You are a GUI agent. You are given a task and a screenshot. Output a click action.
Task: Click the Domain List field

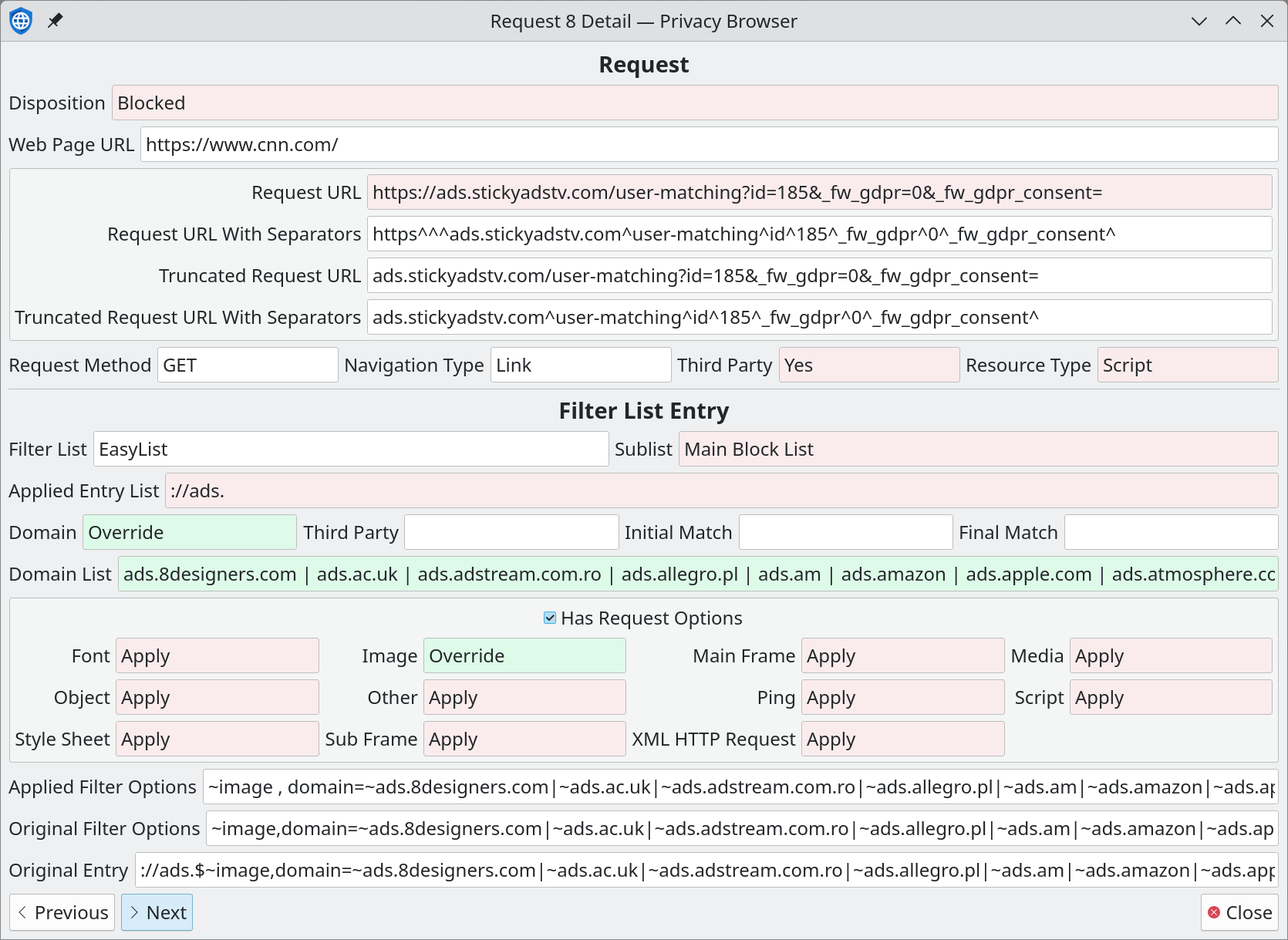pos(698,574)
